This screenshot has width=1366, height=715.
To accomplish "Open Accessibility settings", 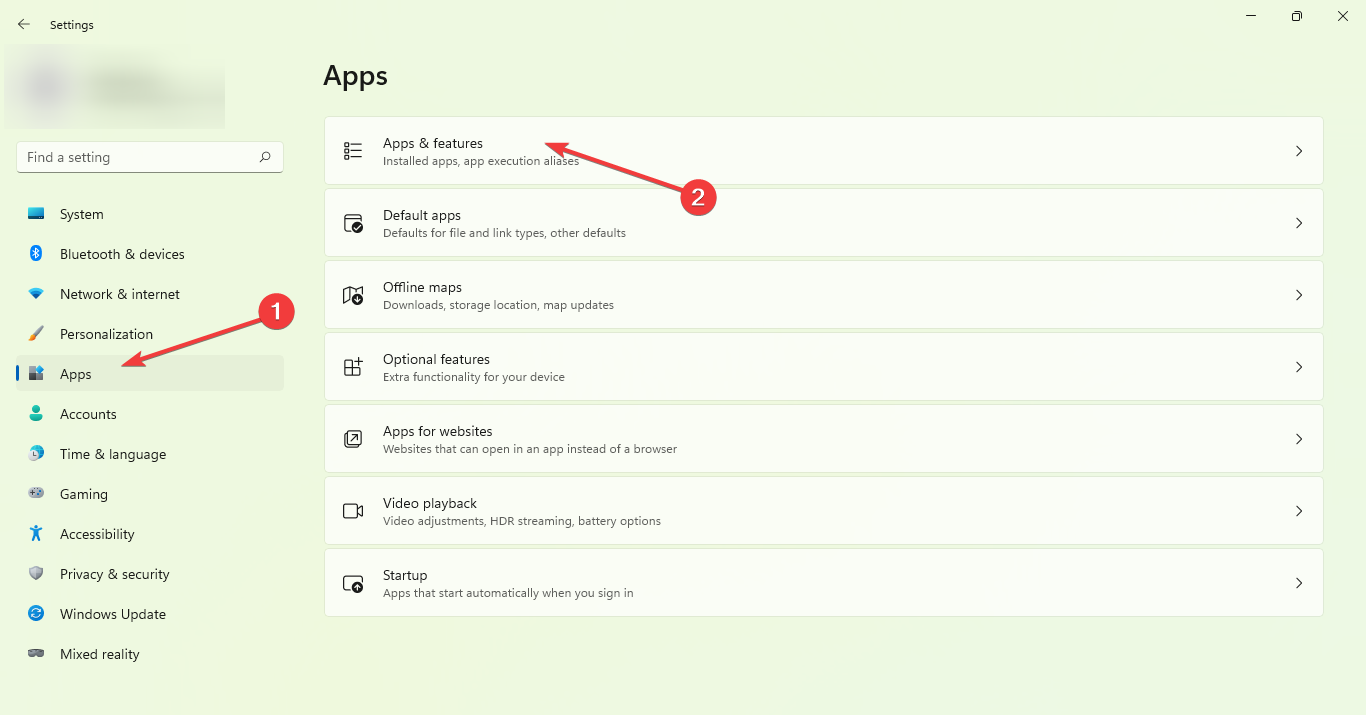I will coord(150,534).
